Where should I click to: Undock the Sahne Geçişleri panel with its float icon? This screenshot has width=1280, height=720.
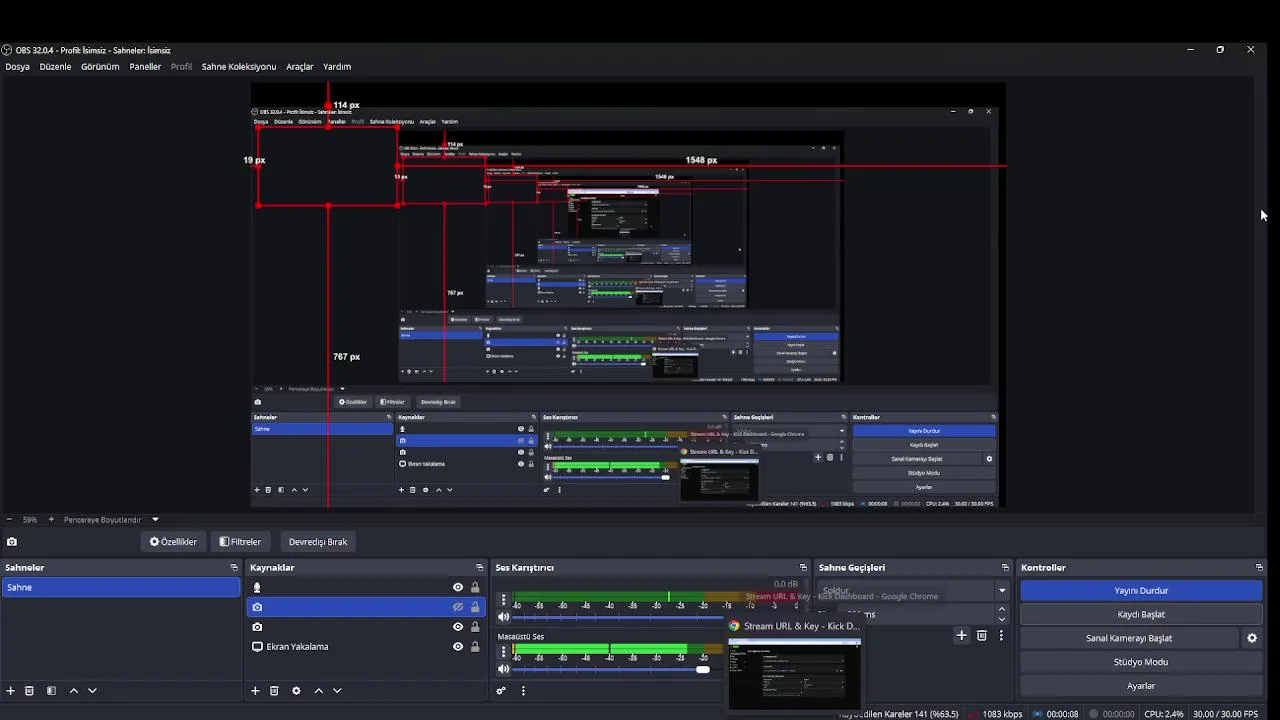pyautogui.click(x=1005, y=568)
